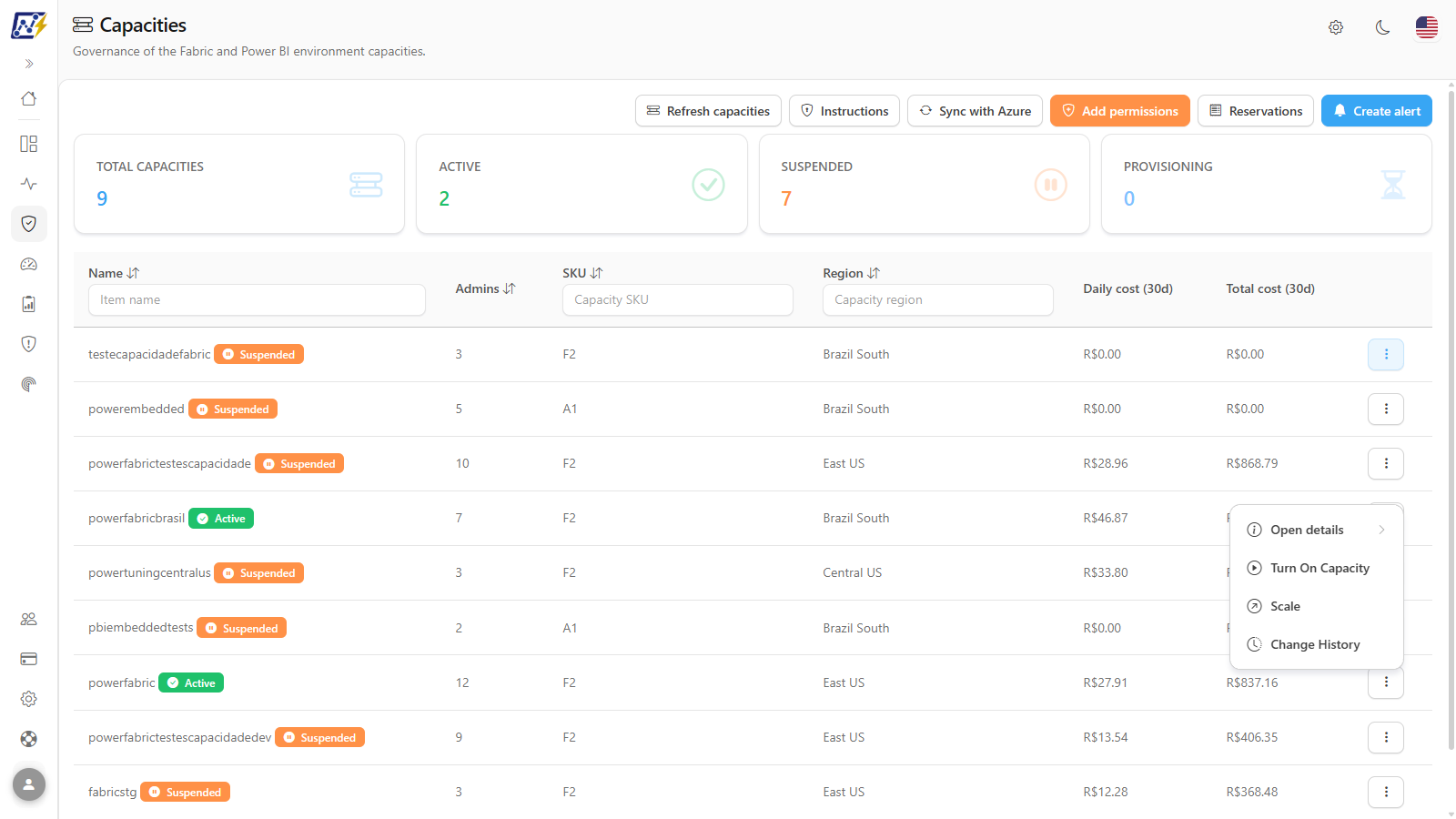
Task: Open the activity pulse icon in sidebar
Action: pos(29,184)
